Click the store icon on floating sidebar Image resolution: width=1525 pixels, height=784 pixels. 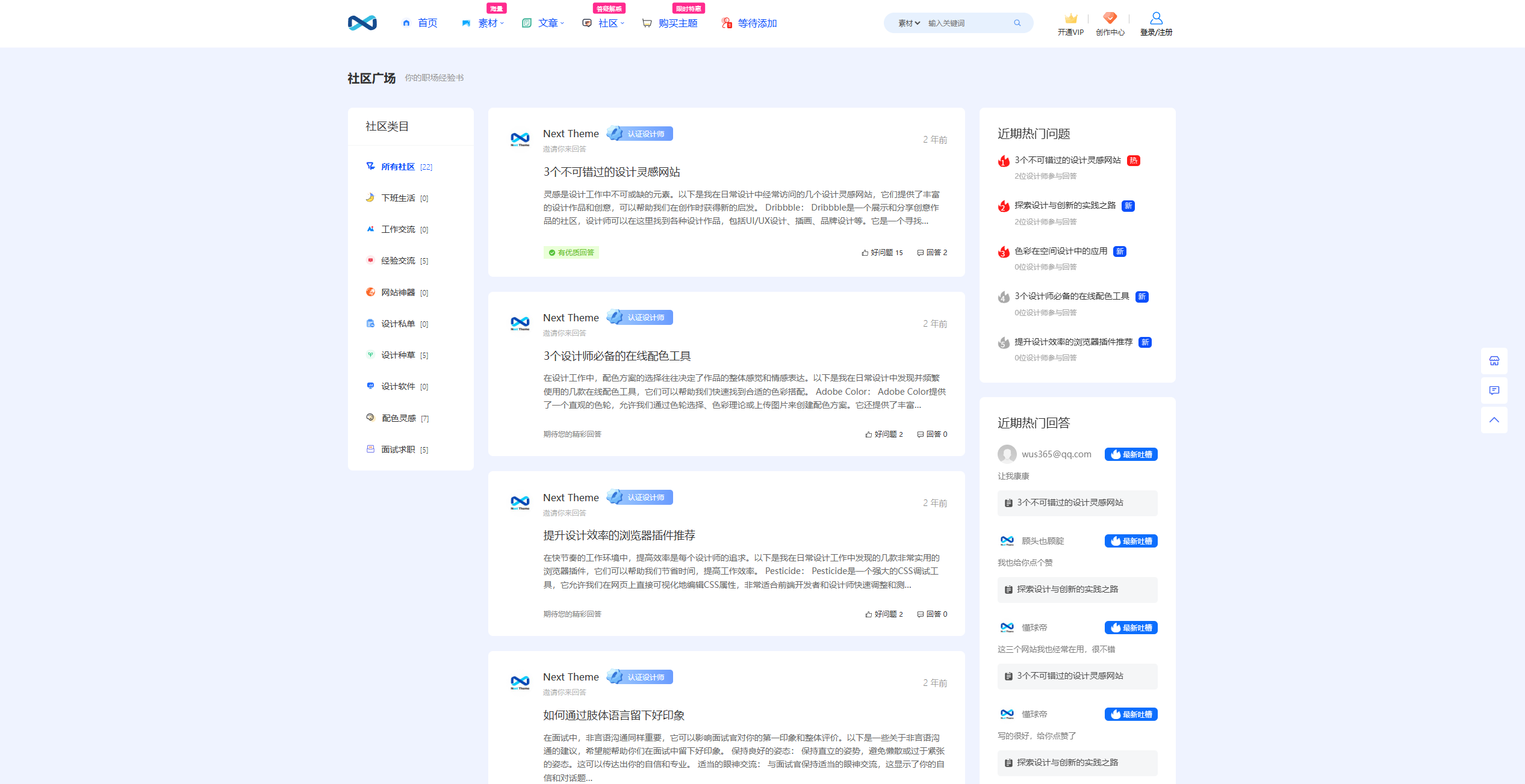(1494, 361)
